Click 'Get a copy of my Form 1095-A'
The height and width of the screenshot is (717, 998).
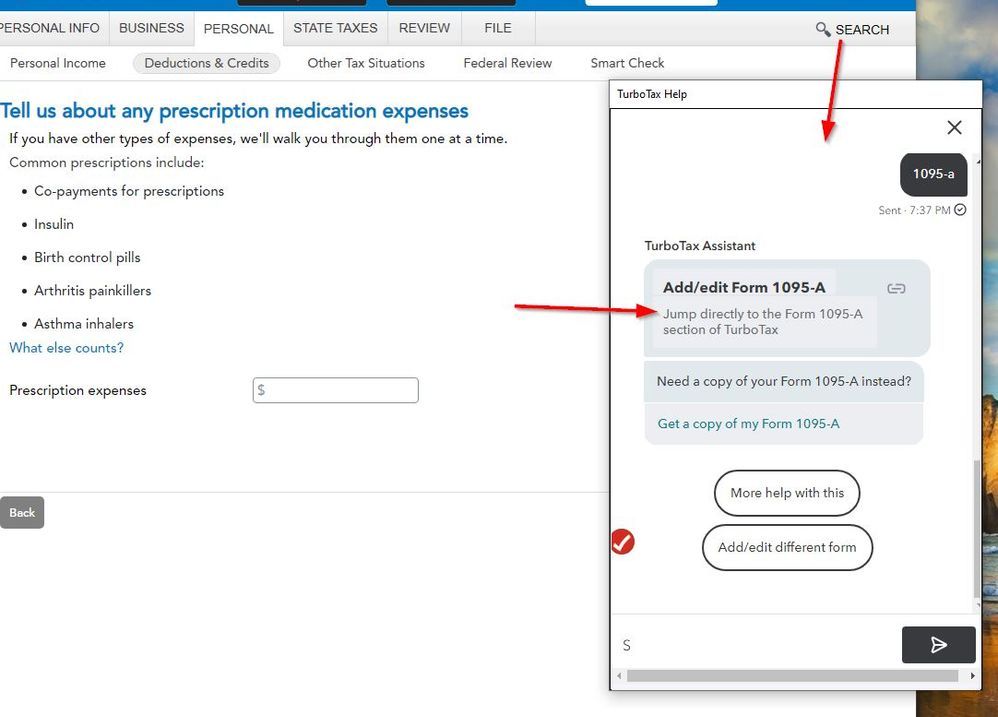click(748, 424)
